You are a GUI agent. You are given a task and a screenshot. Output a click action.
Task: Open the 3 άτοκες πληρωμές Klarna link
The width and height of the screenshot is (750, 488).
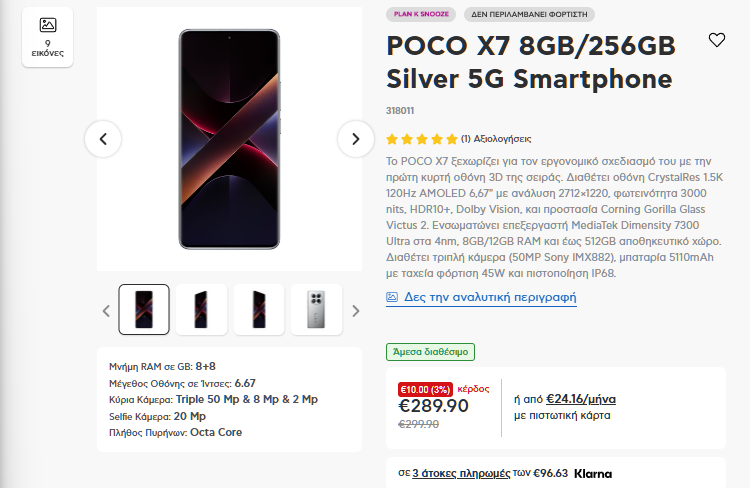(x=461, y=473)
